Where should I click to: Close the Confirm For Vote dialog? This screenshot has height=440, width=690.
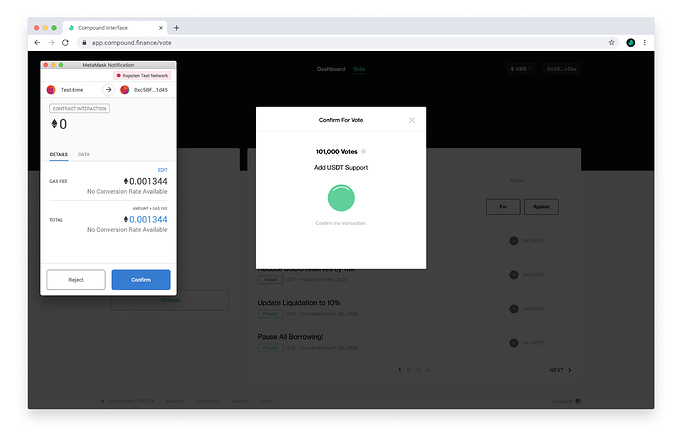pos(412,120)
